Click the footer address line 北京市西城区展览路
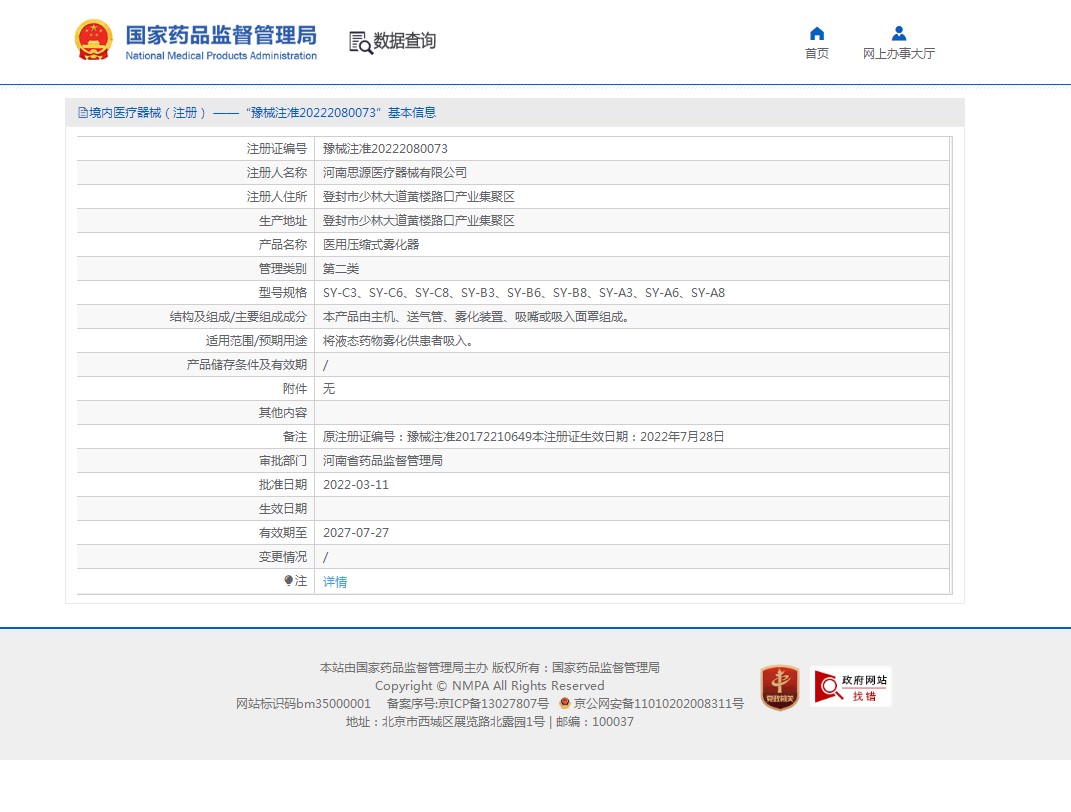This screenshot has width=1071, height=812. click(490, 722)
